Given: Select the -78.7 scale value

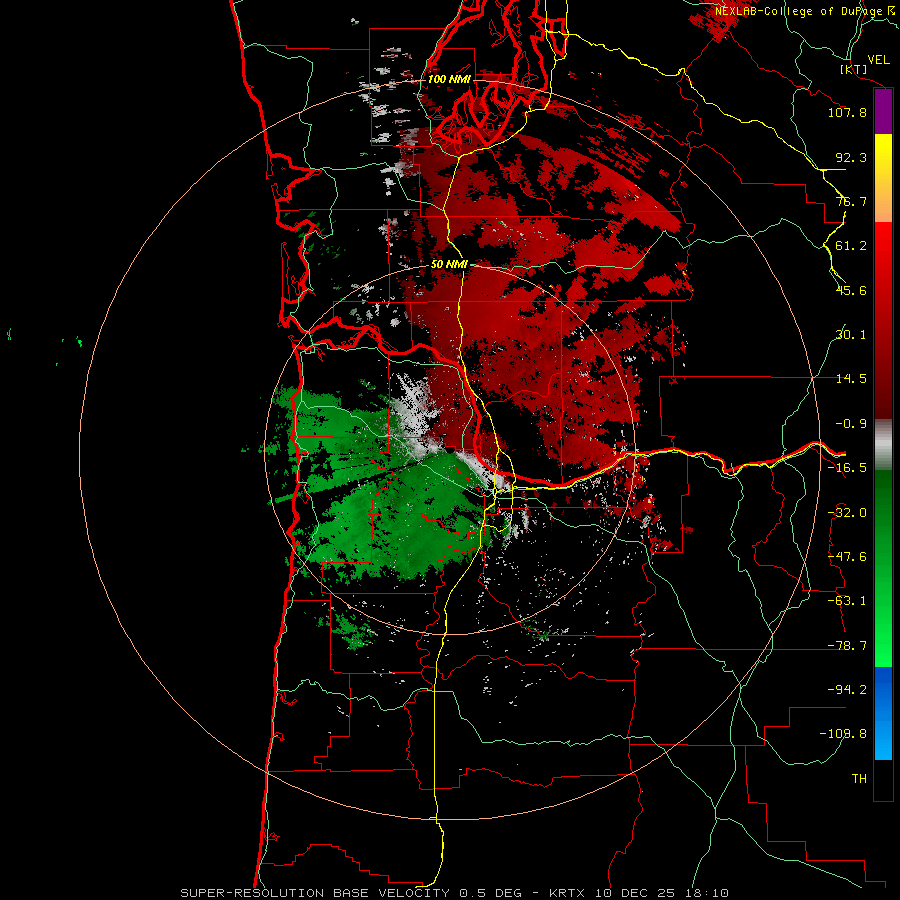Looking at the screenshot, I should coord(847,646).
